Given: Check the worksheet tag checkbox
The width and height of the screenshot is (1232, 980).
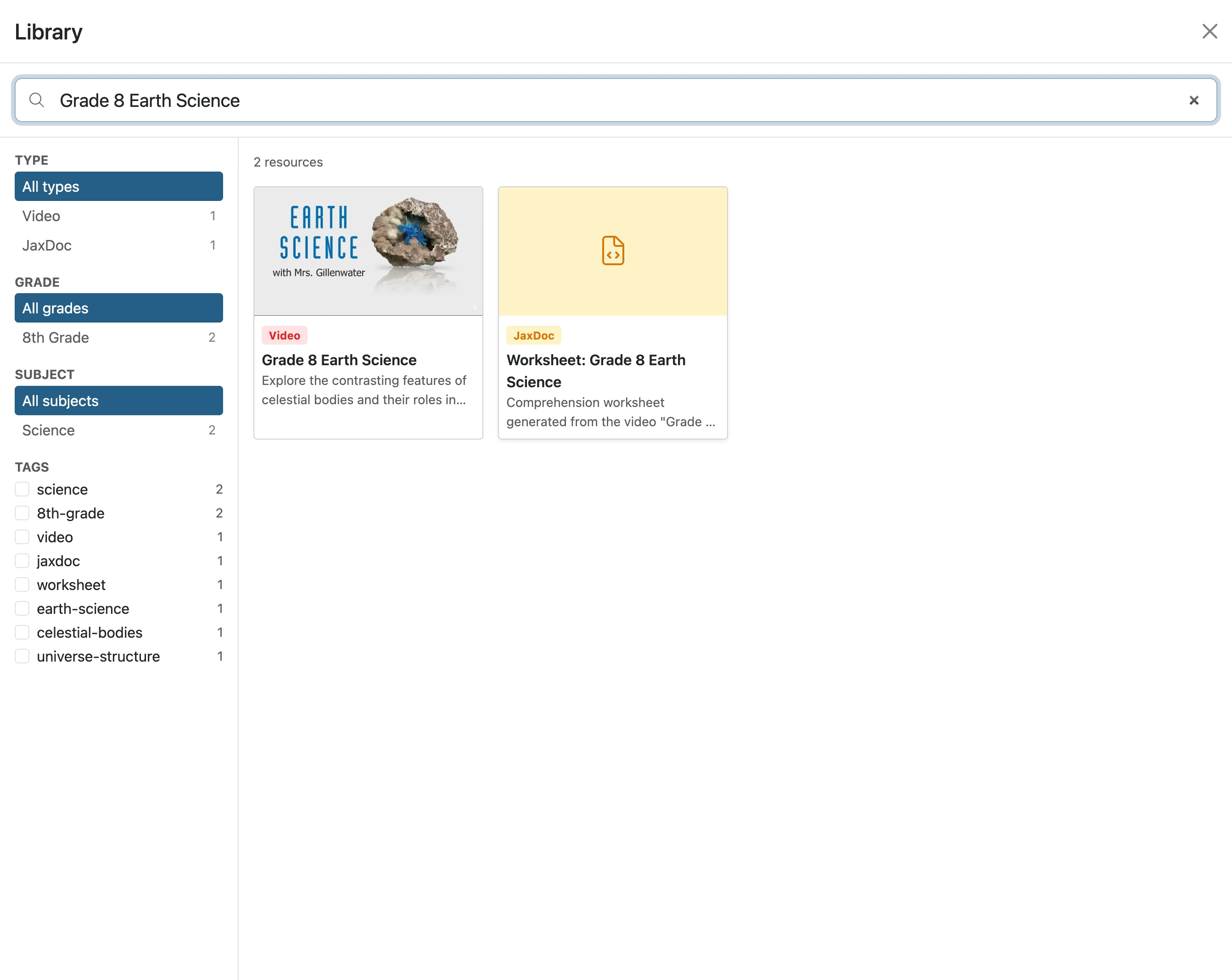Looking at the screenshot, I should pyautogui.click(x=22, y=585).
